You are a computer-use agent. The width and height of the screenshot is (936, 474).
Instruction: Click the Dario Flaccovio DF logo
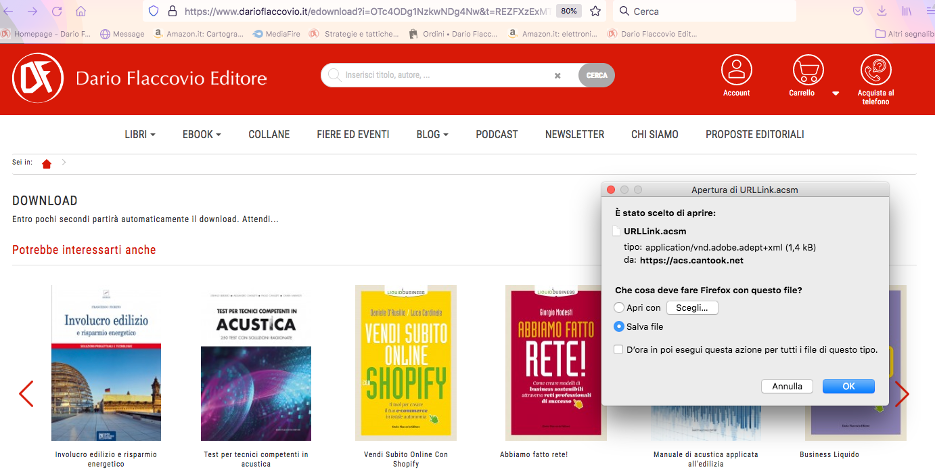38,78
